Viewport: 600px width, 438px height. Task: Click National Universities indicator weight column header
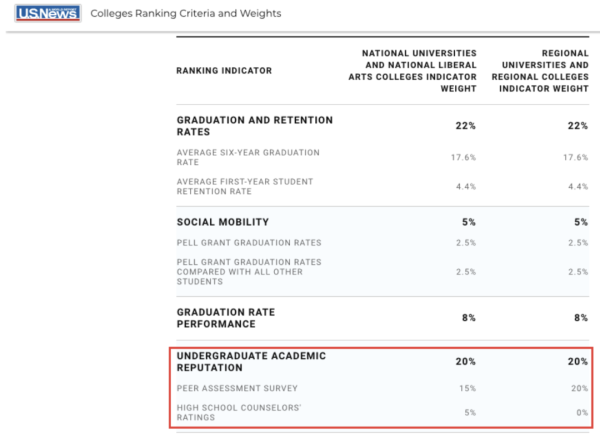412,71
